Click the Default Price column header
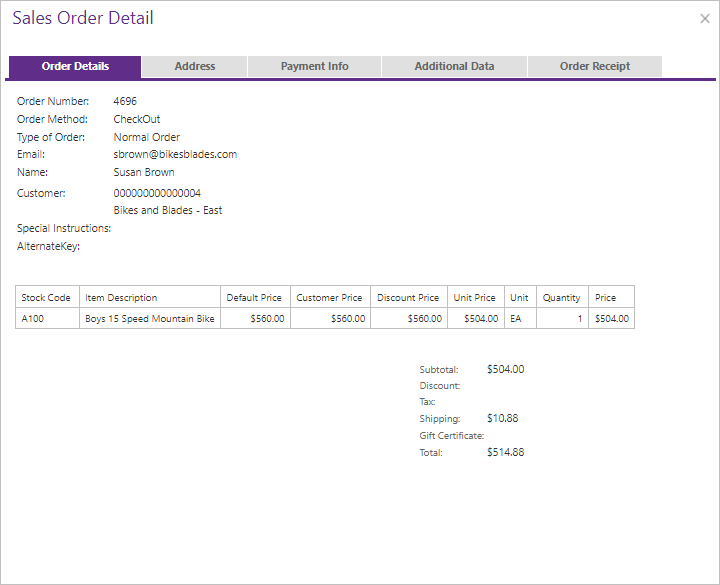This screenshot has height=585, width=720. tap(255, 298)
